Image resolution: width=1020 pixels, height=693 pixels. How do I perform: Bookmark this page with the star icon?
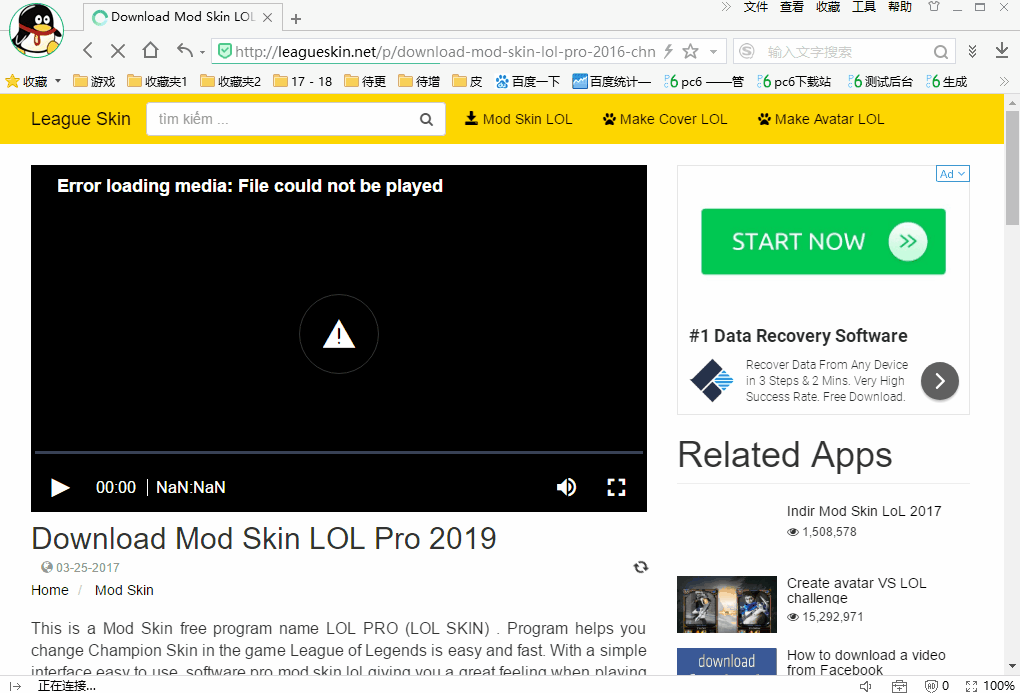(690, 51)
